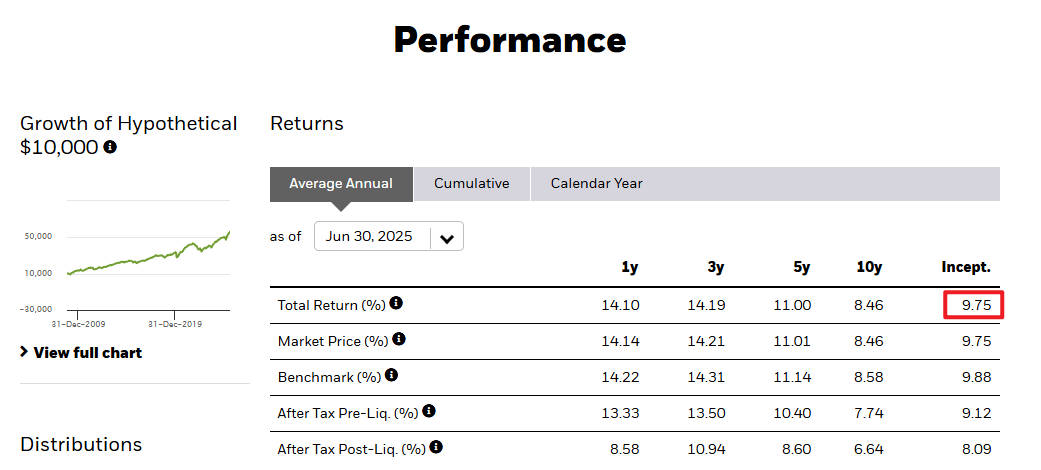Switch to the Average Annual tab
Screen dimensions: 1041x470
click(341, 184)
